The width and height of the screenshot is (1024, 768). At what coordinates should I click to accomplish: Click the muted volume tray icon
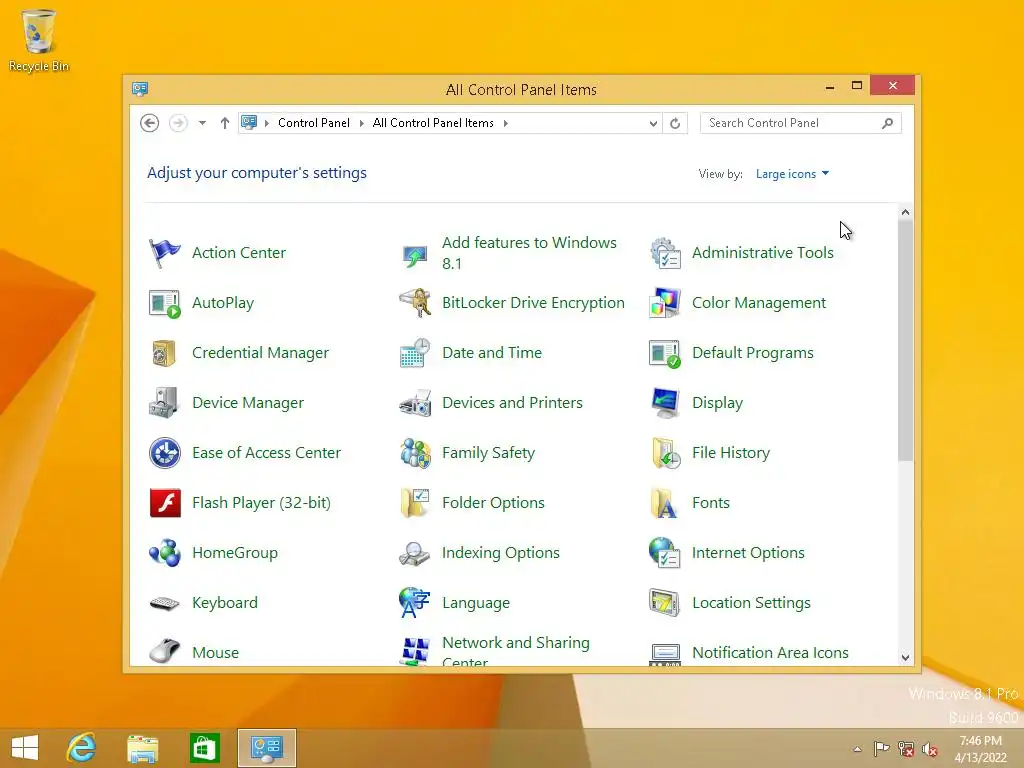(930, 749)
